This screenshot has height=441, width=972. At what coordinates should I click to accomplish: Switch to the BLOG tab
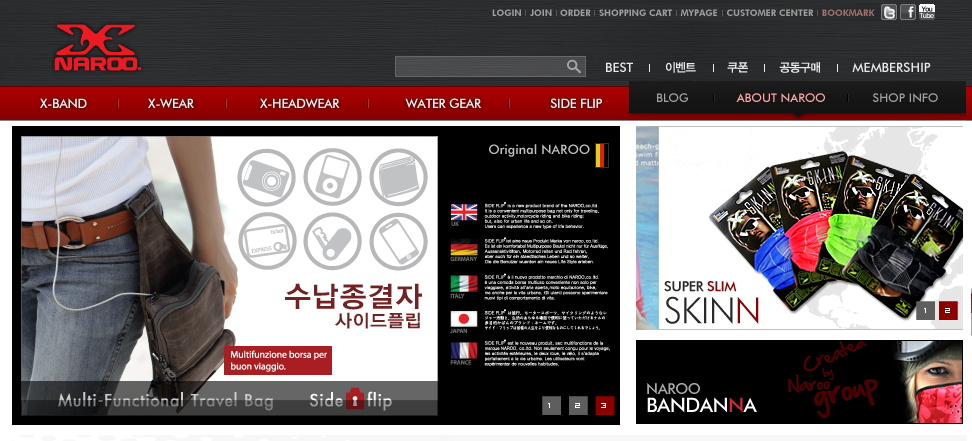tap(672, 97)
